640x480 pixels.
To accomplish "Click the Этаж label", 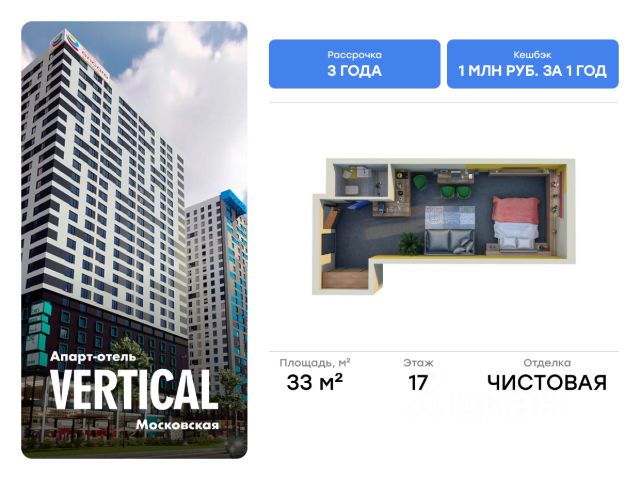I will point(418,363).
